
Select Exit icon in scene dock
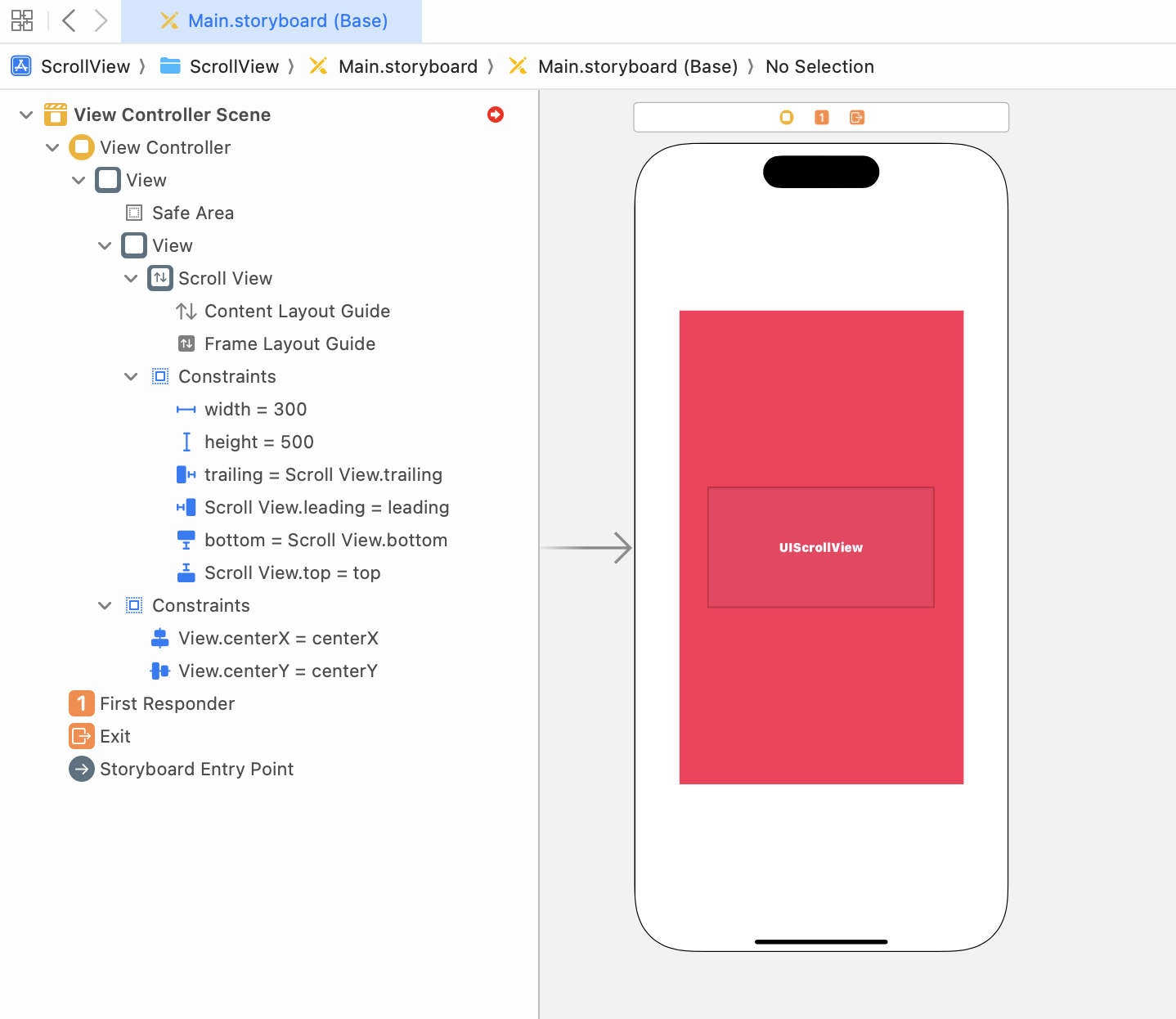[857, 117]
